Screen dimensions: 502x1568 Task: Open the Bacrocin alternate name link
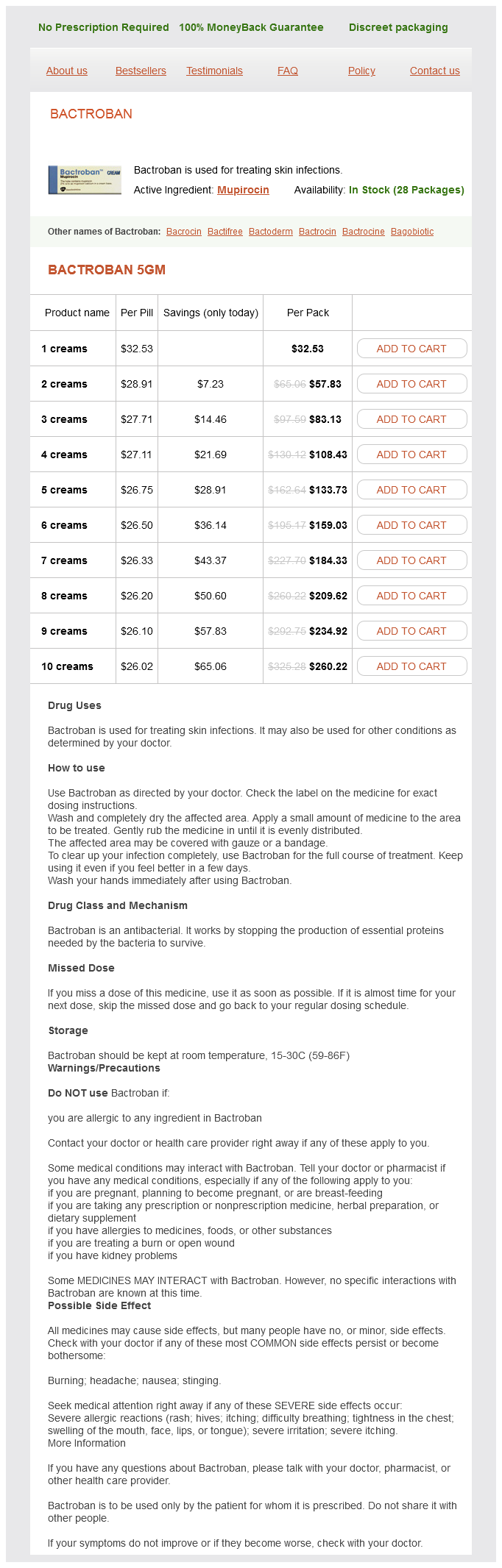click(184, 232)
